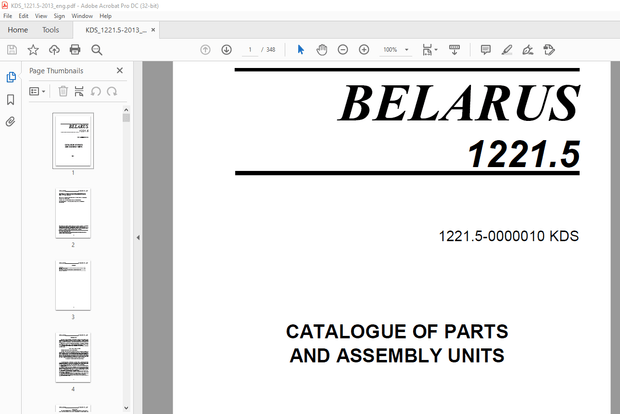Screen dimensions: 620x414
Task: Click the thumbnails panel scrollbar thumb
Action: 126,118
